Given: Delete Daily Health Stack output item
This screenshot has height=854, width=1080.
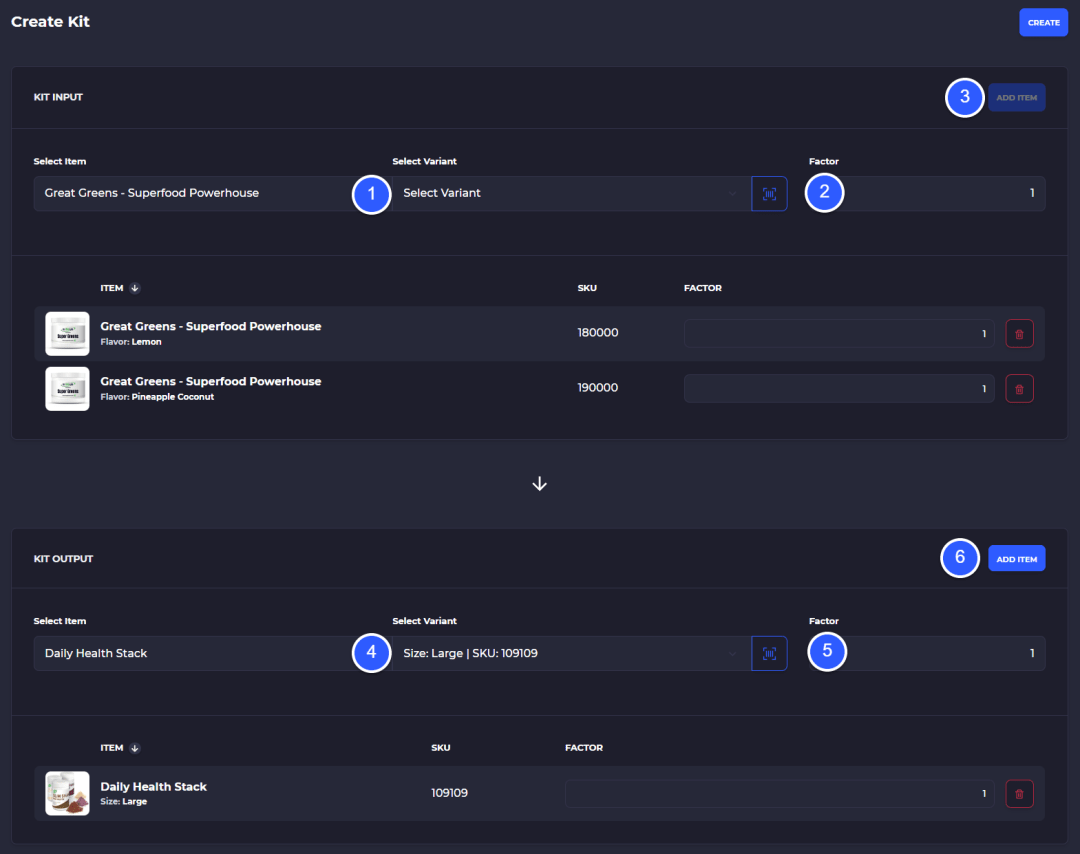Looking at the screenshot, I should tap(1019, 793).
